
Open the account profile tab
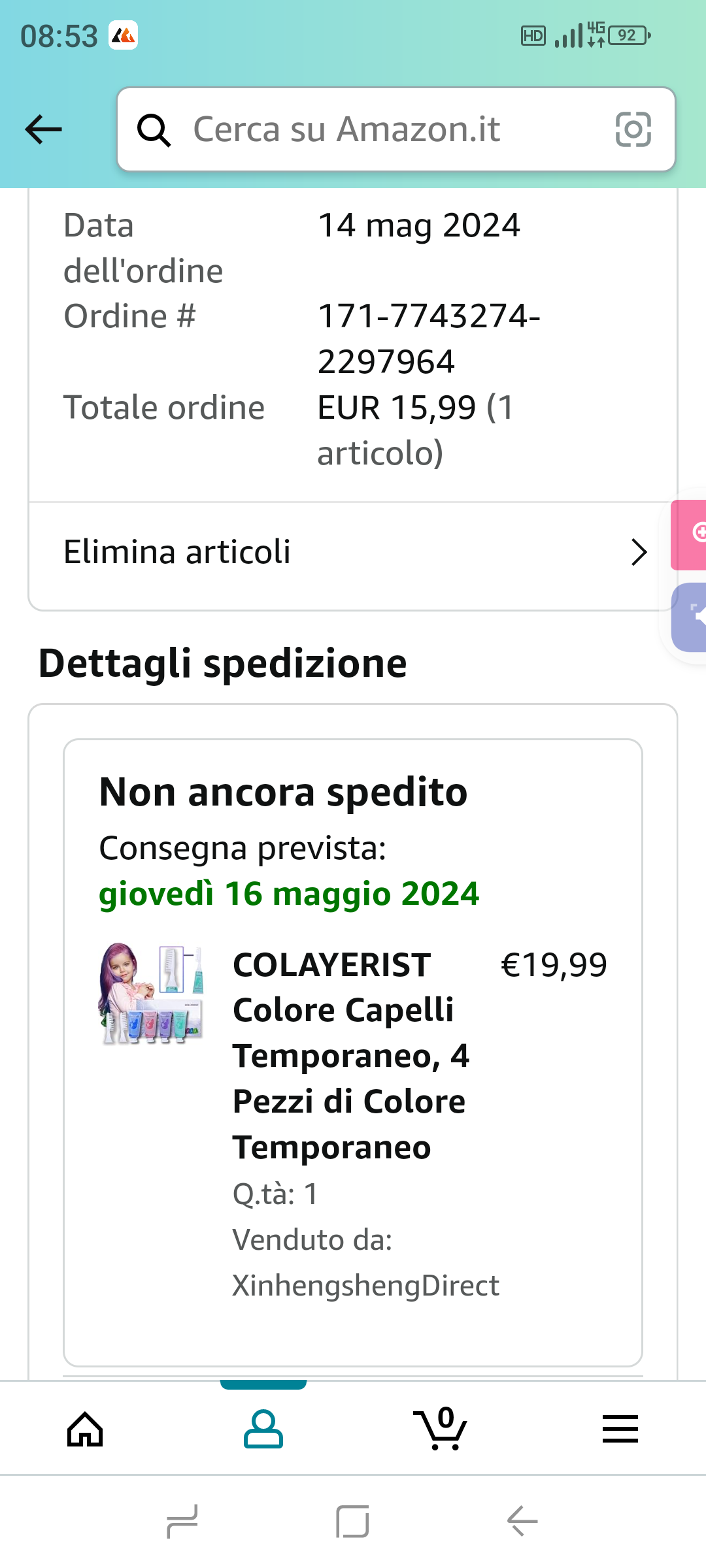click(263, 1429)
